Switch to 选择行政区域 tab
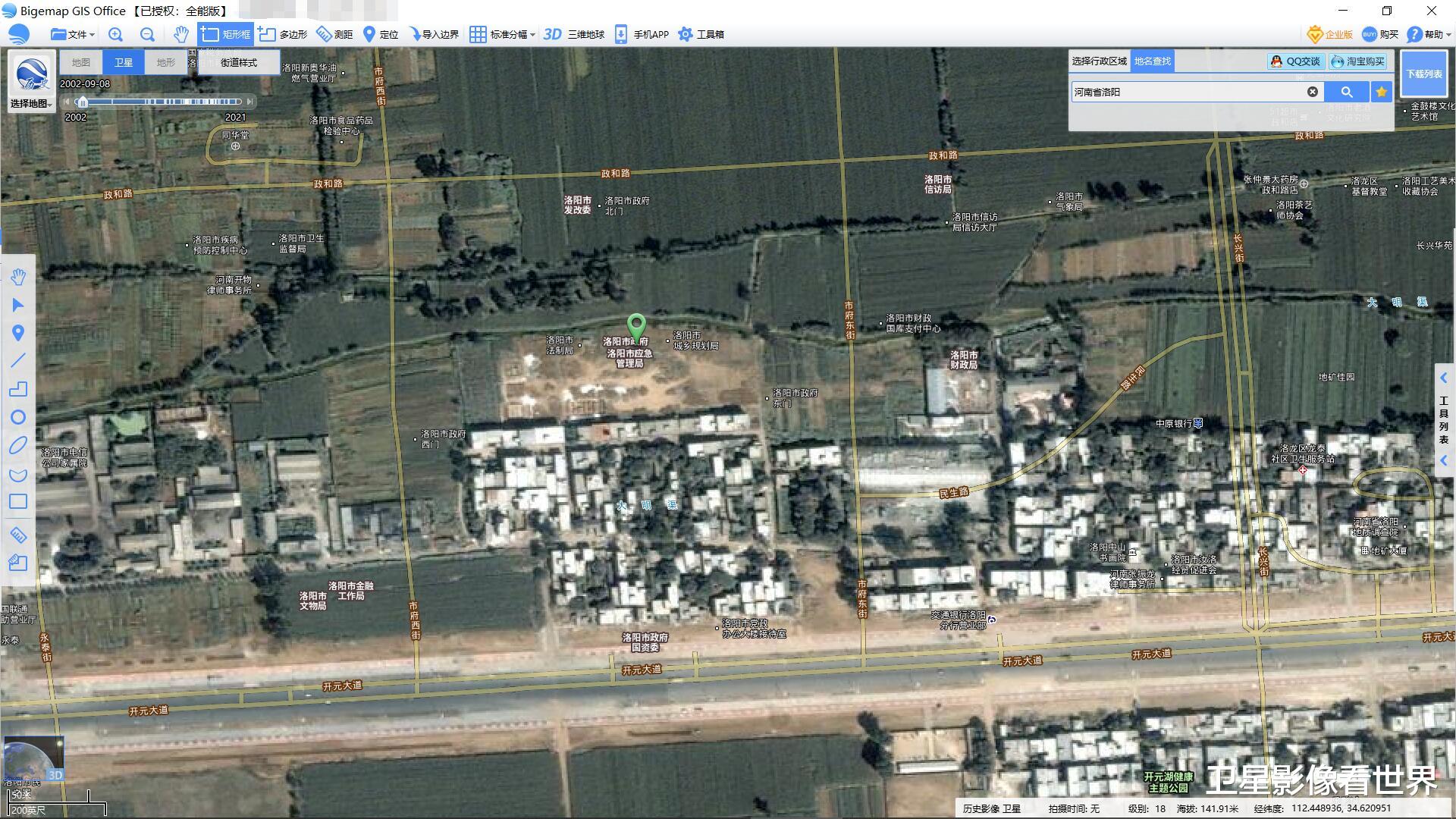 point(1099,61)
